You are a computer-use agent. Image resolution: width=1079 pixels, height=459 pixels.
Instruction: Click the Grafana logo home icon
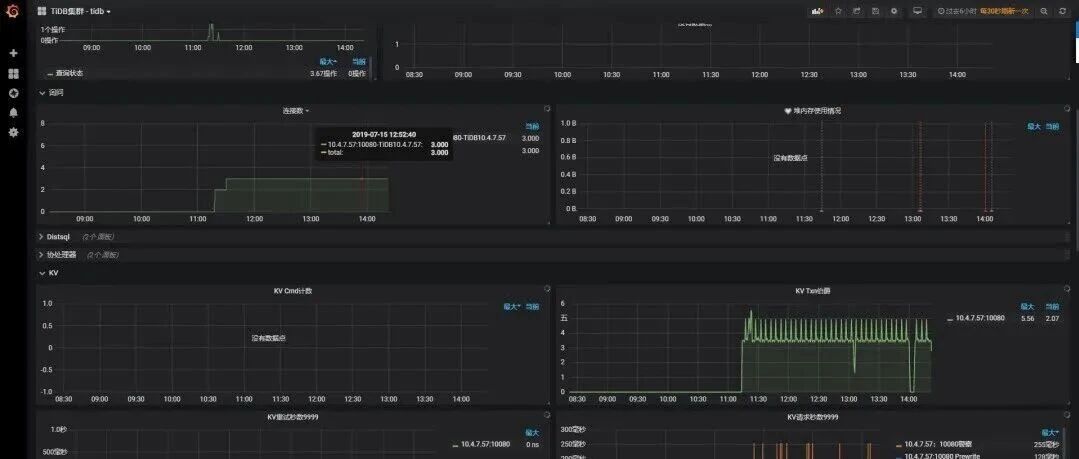13,11
